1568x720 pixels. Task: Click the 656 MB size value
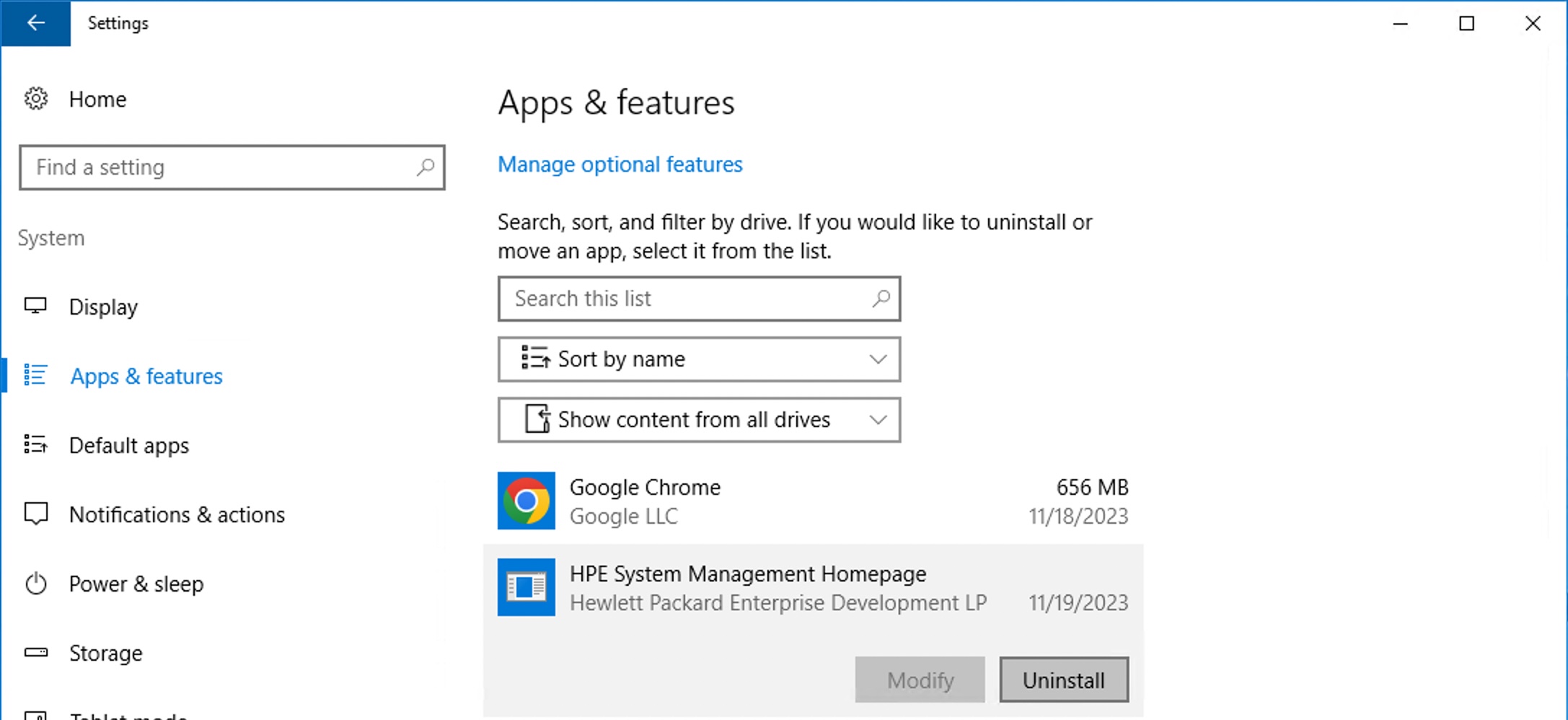pos(1092,488)
